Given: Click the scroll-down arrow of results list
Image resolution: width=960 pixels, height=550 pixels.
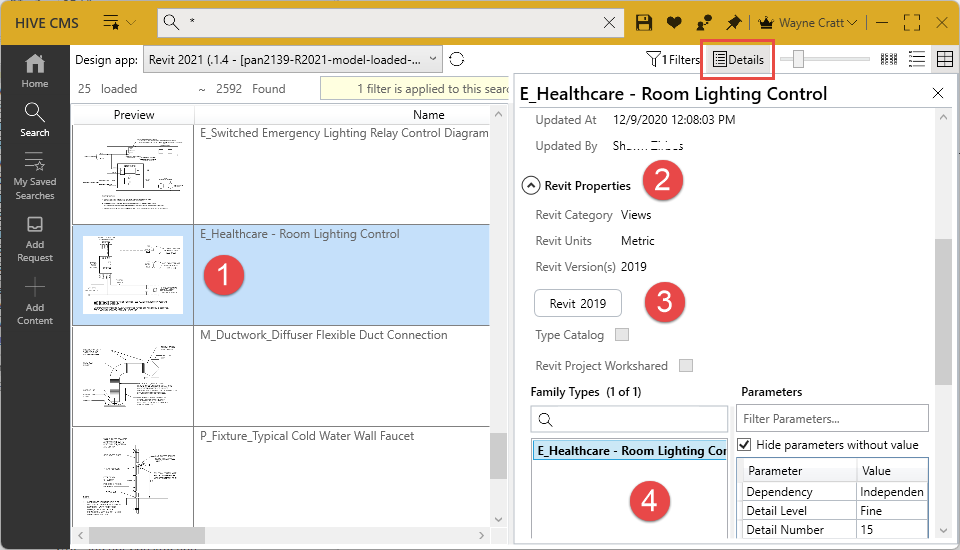Looking at the screenshot, I should pos(498,519).
